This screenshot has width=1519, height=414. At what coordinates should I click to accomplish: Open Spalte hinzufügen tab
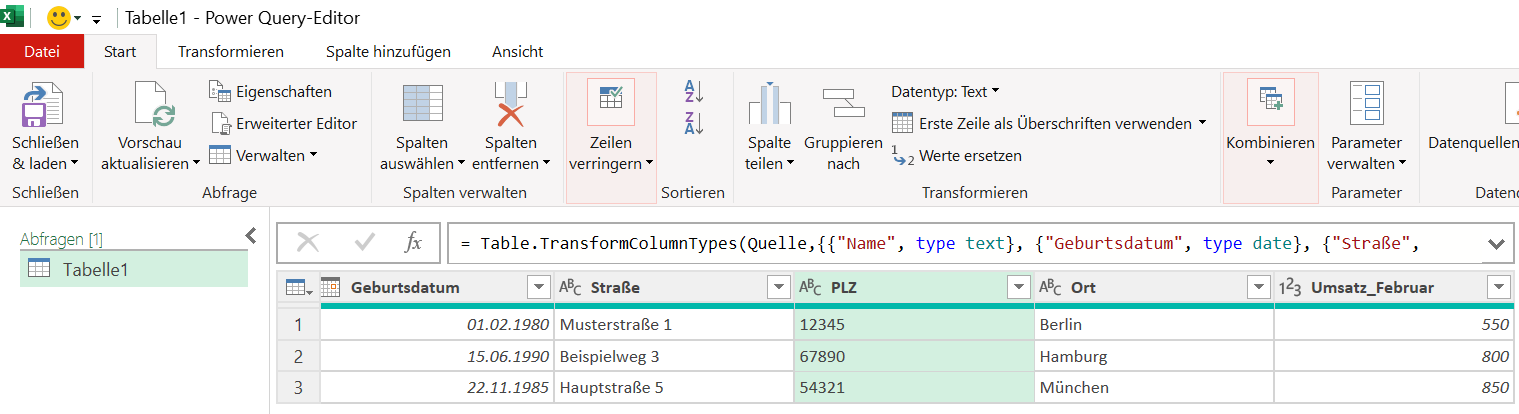click(388, 51)
